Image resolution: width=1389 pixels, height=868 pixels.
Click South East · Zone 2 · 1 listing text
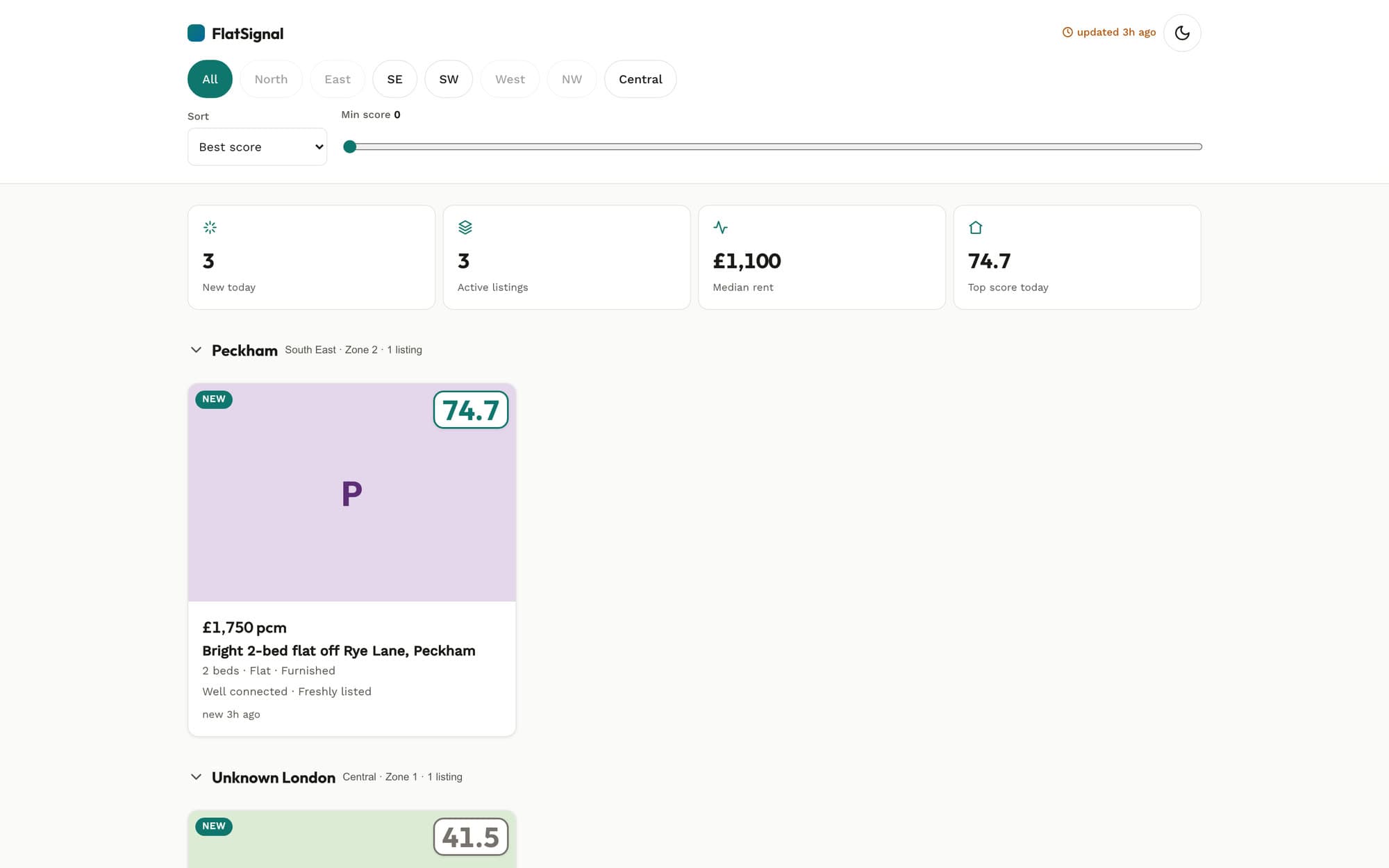click(x=354, y=350)
